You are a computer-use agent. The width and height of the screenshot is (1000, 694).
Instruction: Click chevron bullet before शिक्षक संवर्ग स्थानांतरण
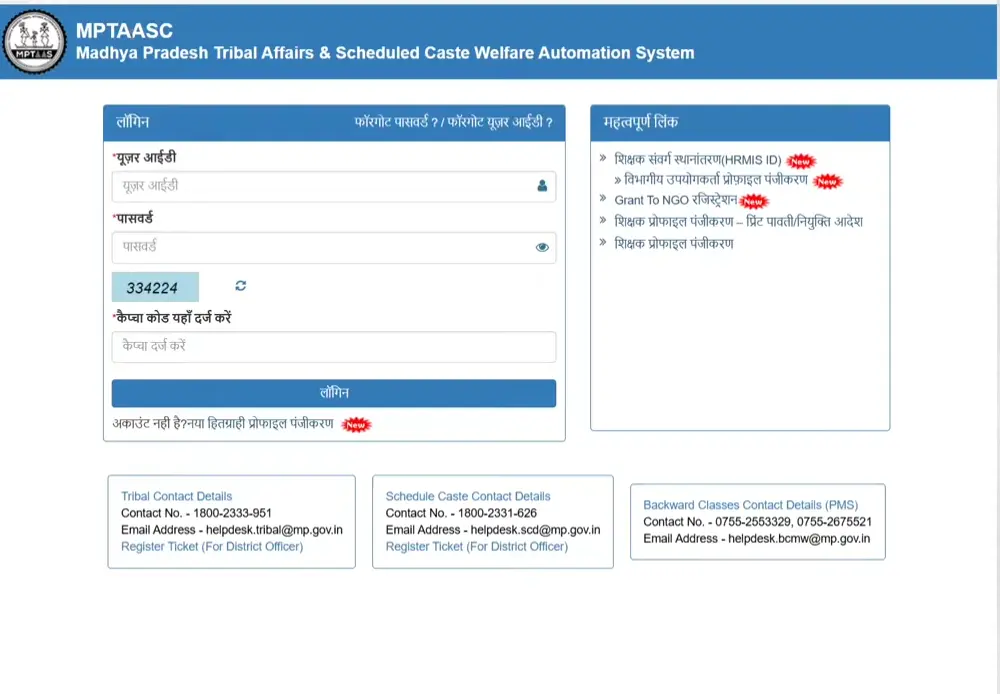tap(603, 157)
